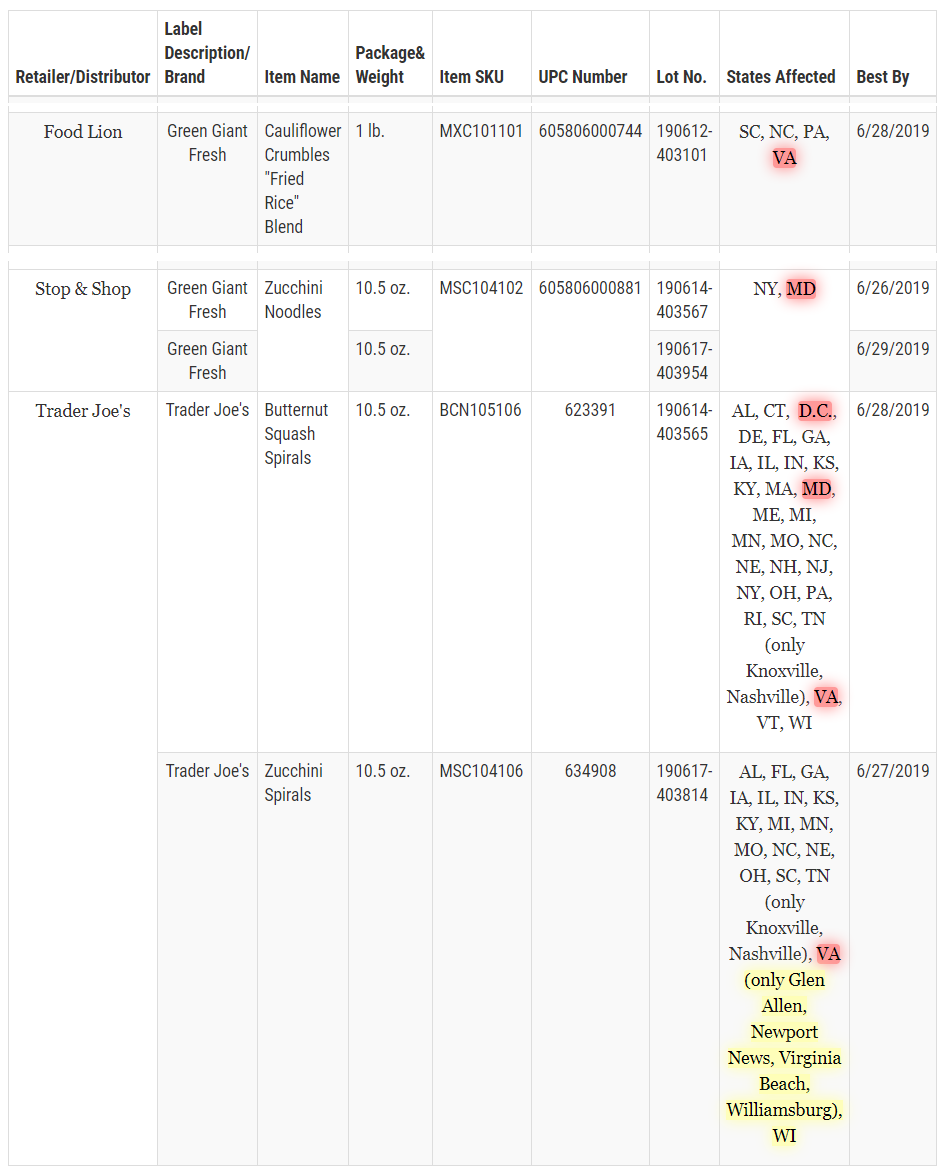The height and width of the screenshot is (1173, 946).
Task: Click the highlighted D.C. state abbreviation
Action: [816, 411]
